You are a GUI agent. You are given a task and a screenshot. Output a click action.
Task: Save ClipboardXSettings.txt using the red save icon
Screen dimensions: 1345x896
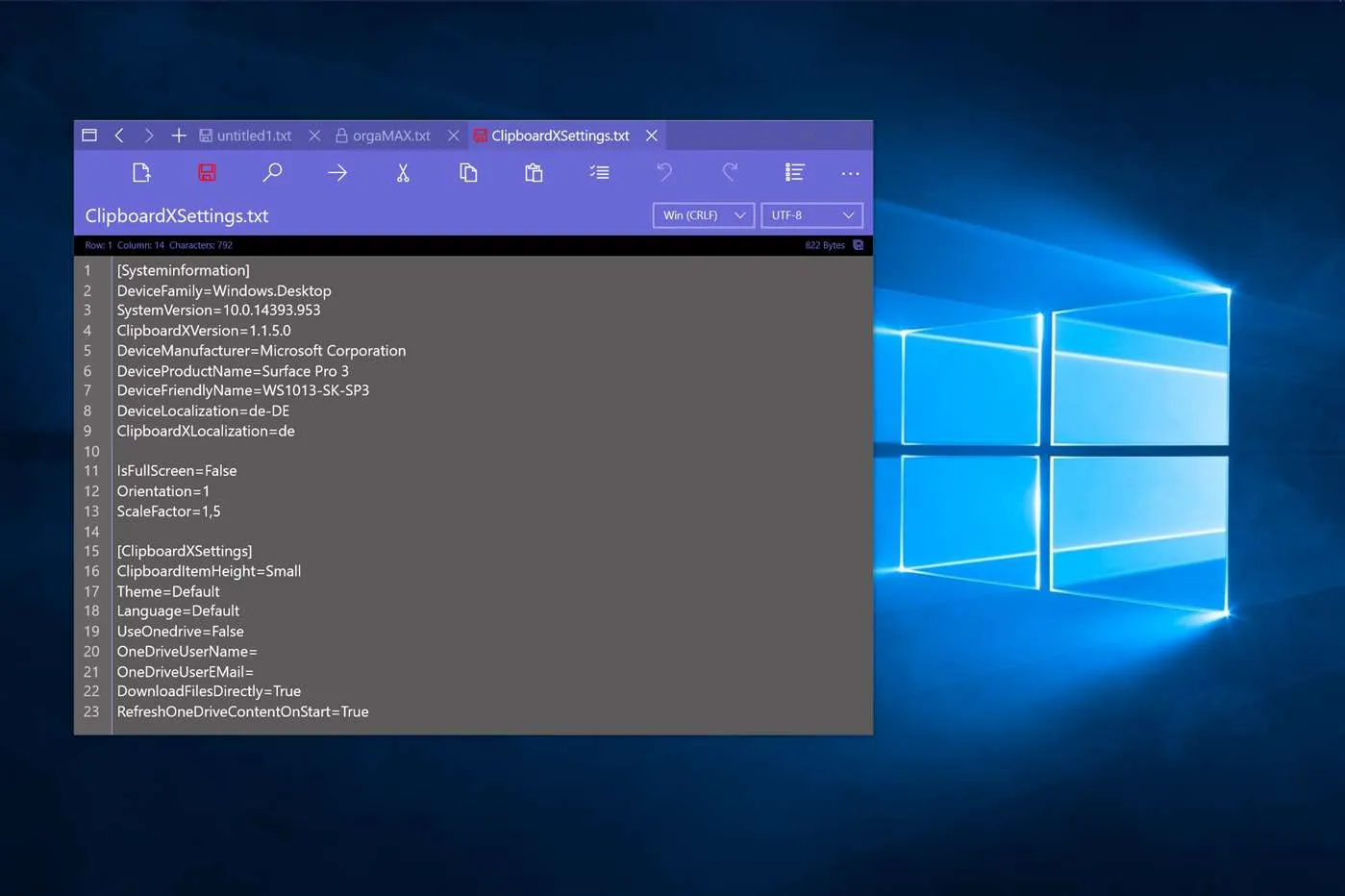click(x=207, y=173)
